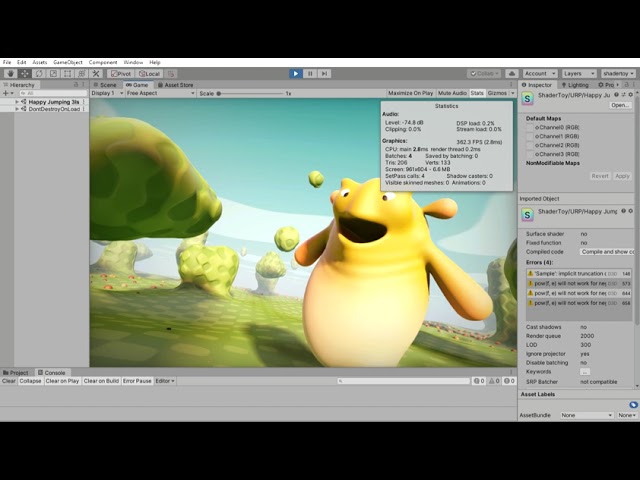This screenshot has width=640, height=480.
Task: Click the Play button
Action: click(x=296, y=73)
